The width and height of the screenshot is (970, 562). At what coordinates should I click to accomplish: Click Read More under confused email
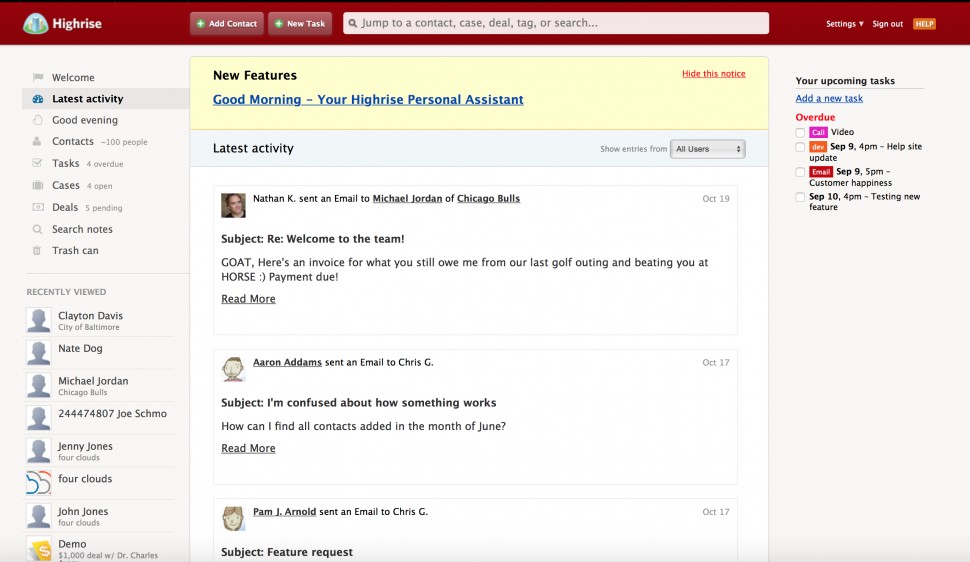click(248, 448)
